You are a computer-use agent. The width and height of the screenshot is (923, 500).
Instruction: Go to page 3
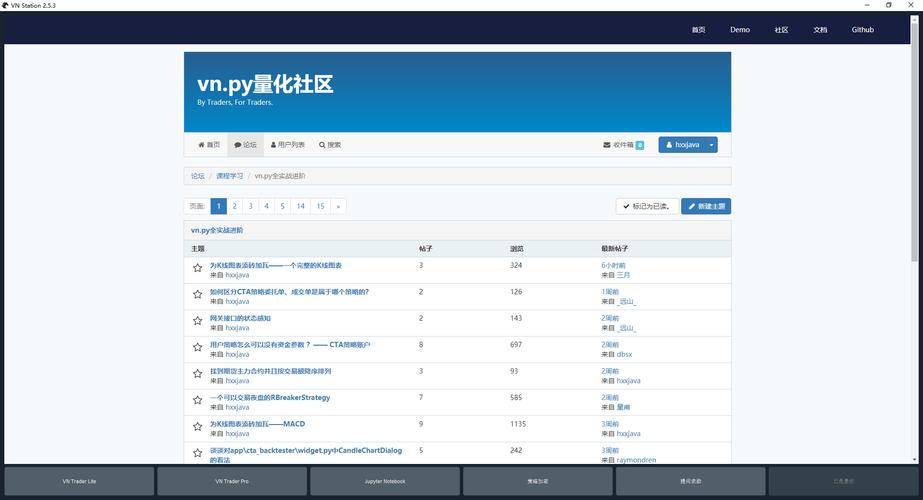tap(250, 206)
